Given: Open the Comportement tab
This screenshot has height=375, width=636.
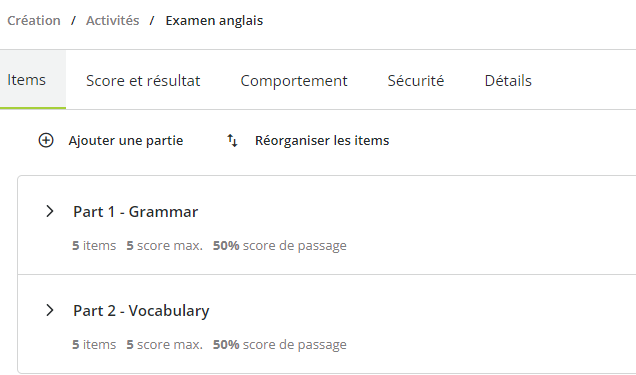Looking at the screenshot, I should coord(294,81).
